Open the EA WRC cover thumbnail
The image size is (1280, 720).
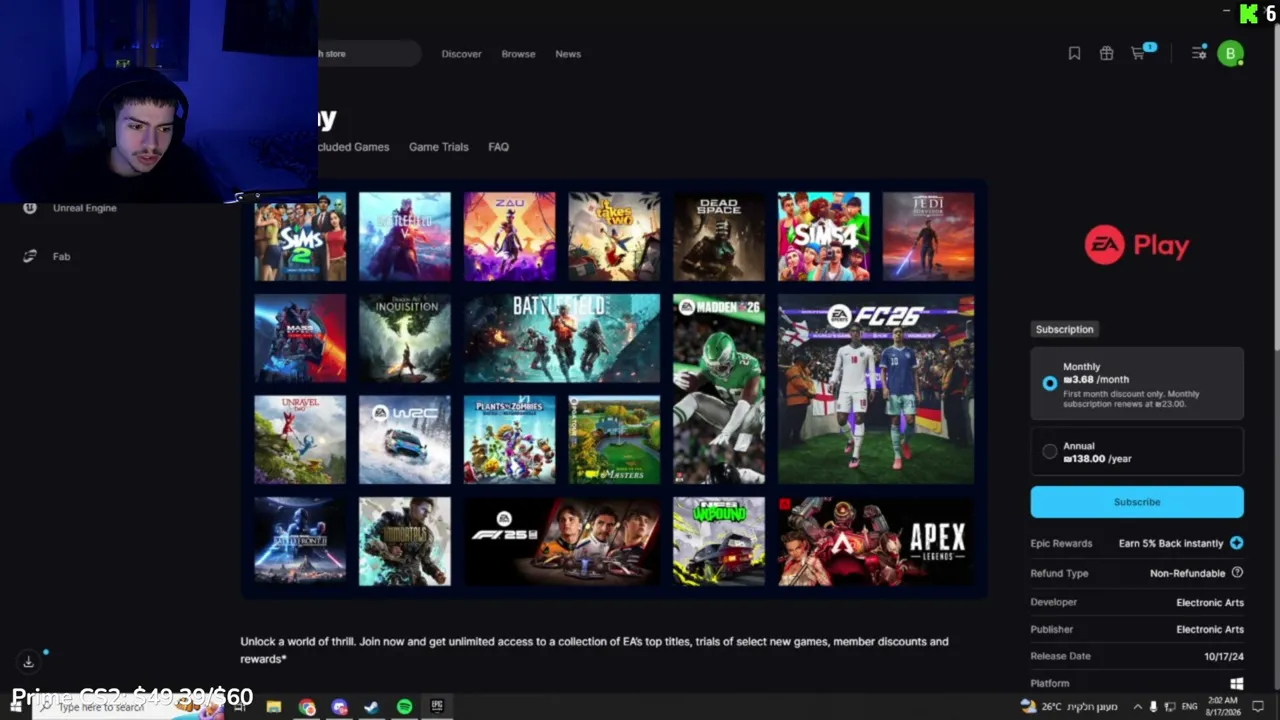(405, 440)
